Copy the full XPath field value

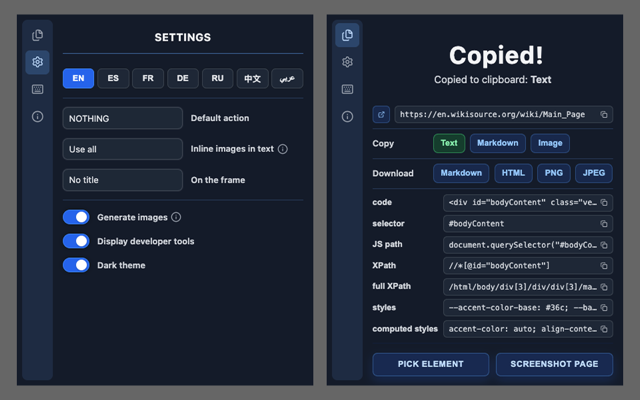tap(604, 287)
